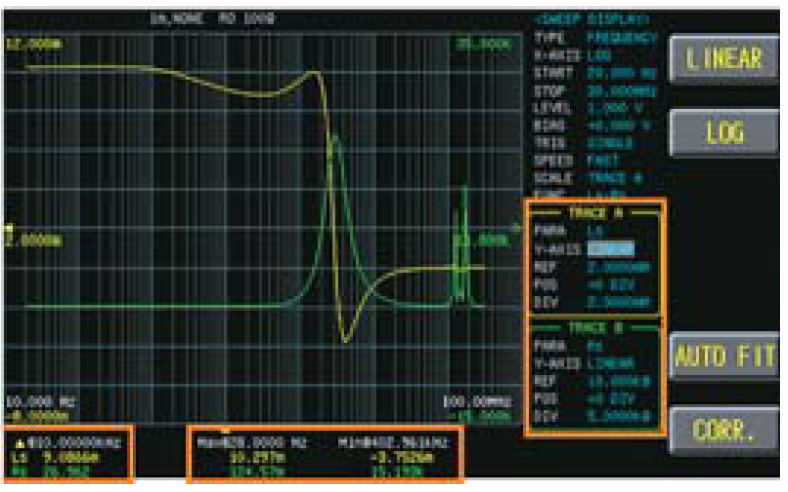Image resolution: width=788 pixels, height=492 pixels.
Task: Select the Trace A REF value
Action: [x=619, y=267]
